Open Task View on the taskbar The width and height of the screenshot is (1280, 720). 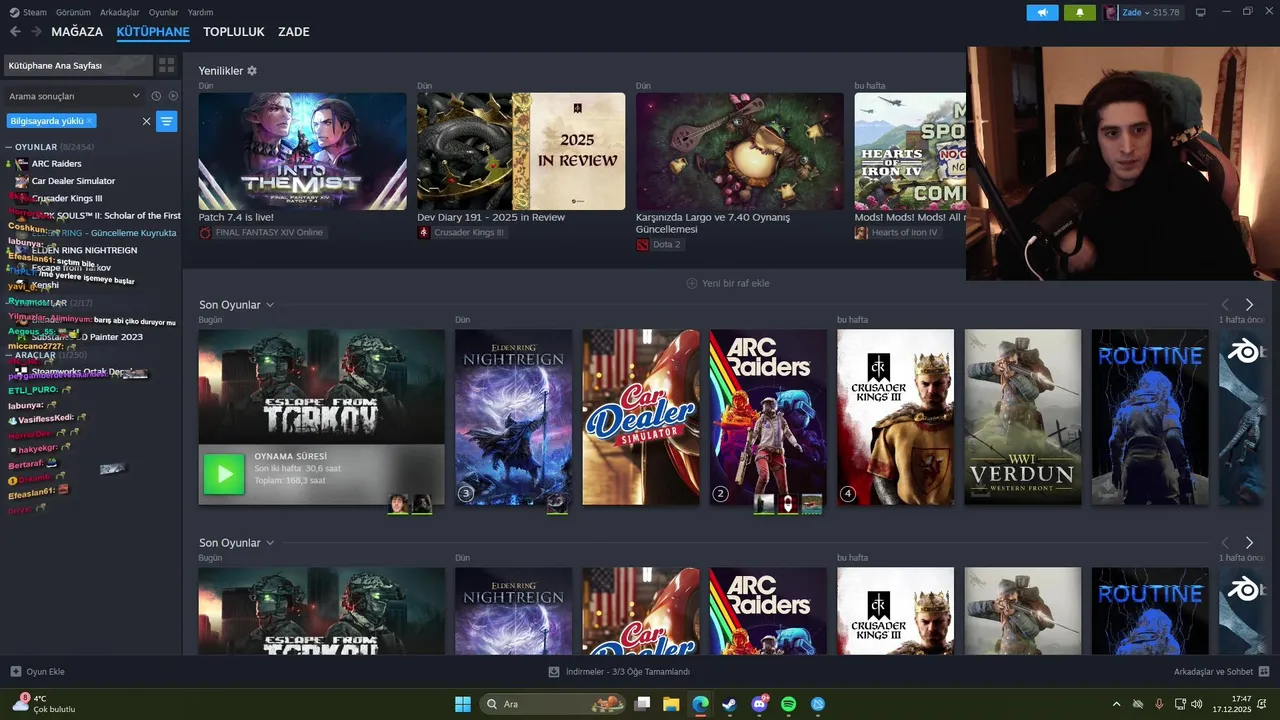[x=643, y=704]
